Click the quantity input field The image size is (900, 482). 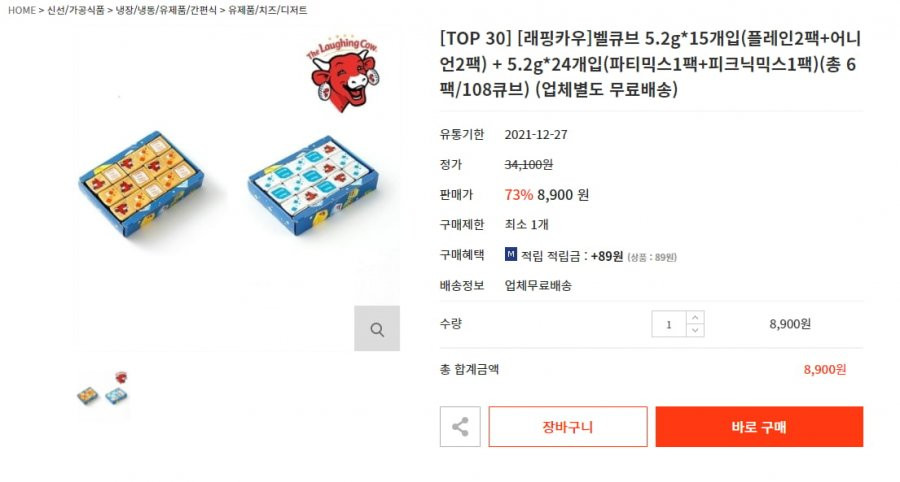[669, 324]
